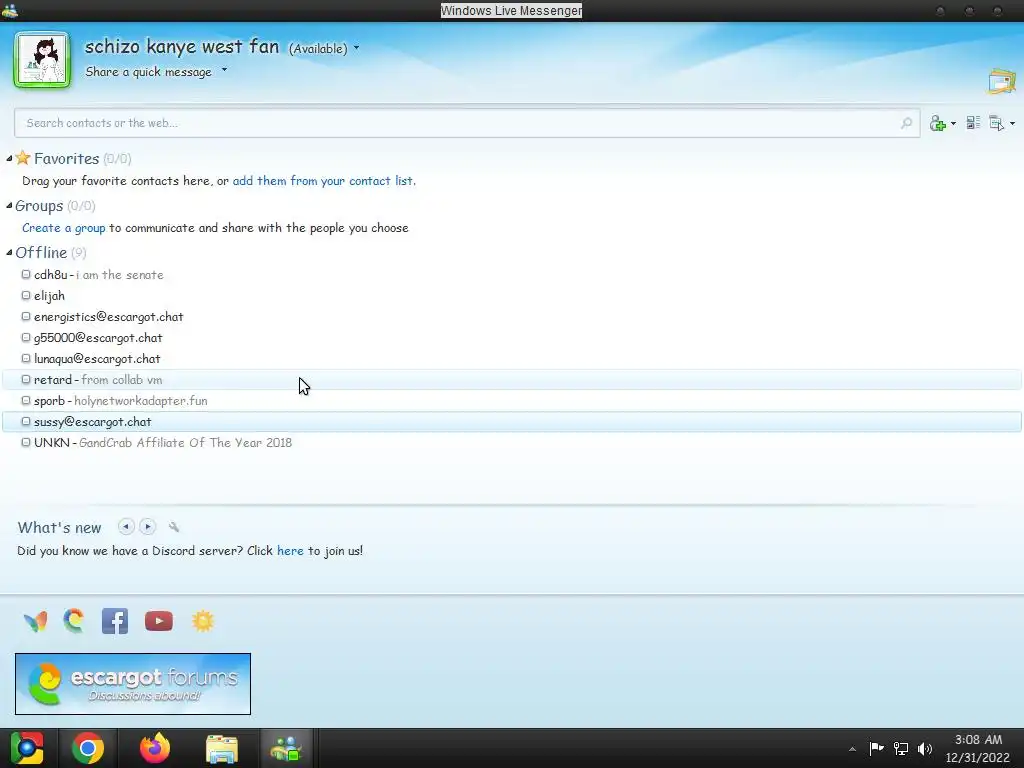The width and height of the screenshot is (1024, 768).
Task: Open the Show menu dropdown arrow
Action: [1012, 123]
